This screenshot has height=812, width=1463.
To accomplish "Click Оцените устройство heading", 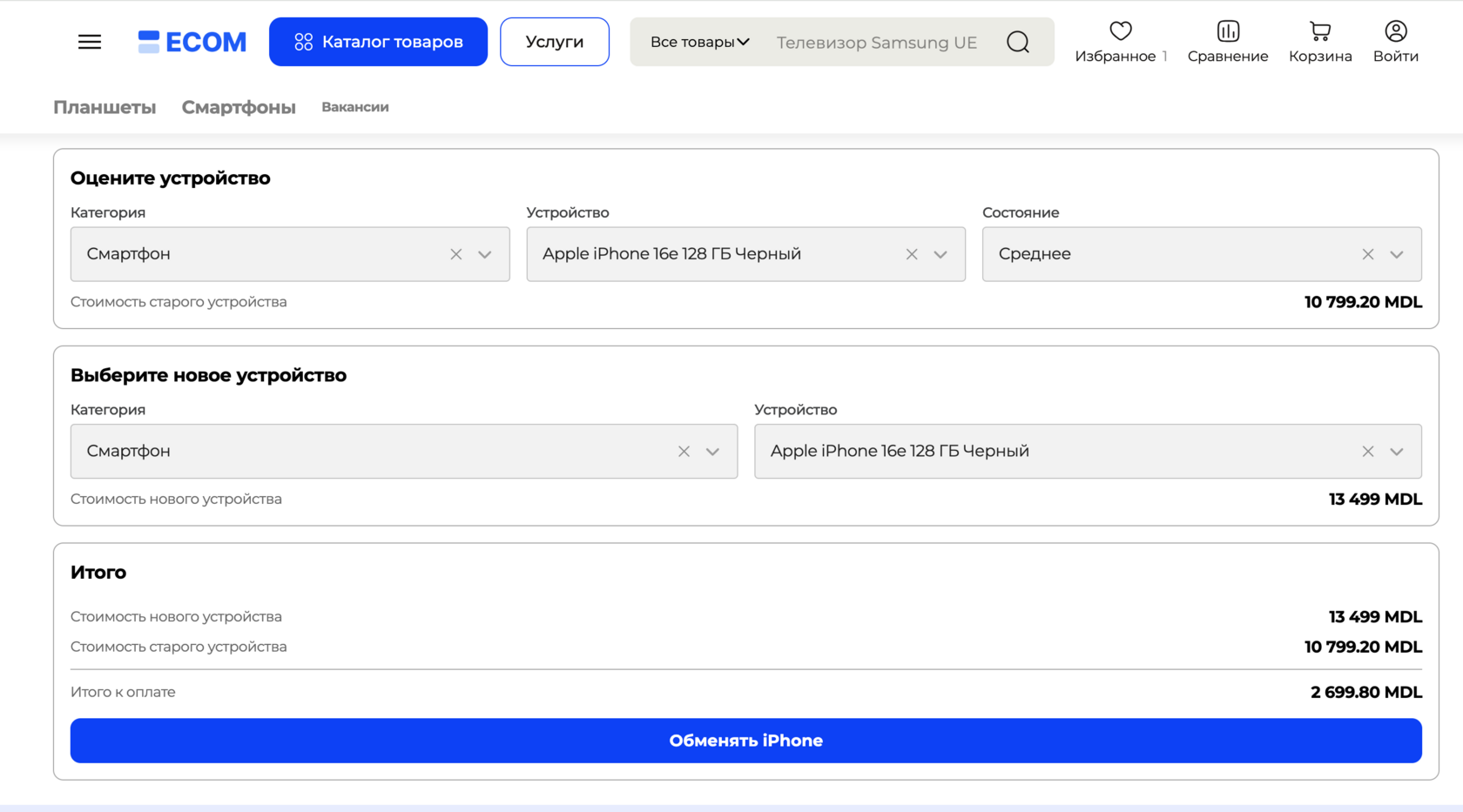I will pyautogui.click(x=171, y=178).
